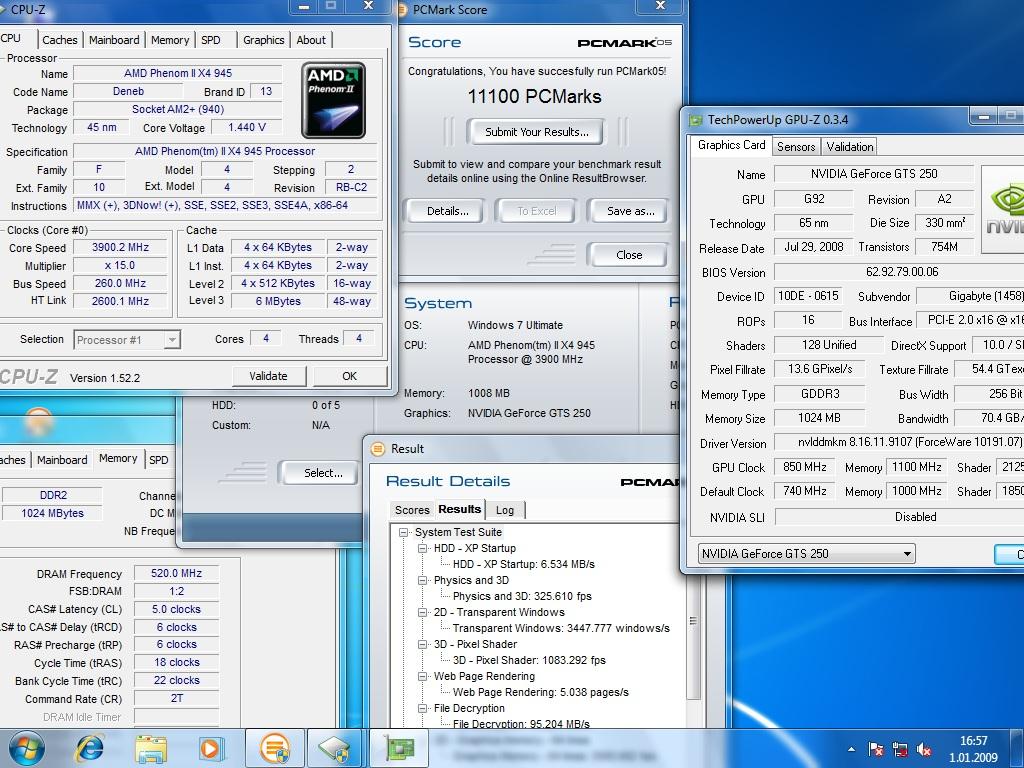This screenshot has height=768, width=1024.
Task: Collapse File Decryption tree node
Action: 423,709
